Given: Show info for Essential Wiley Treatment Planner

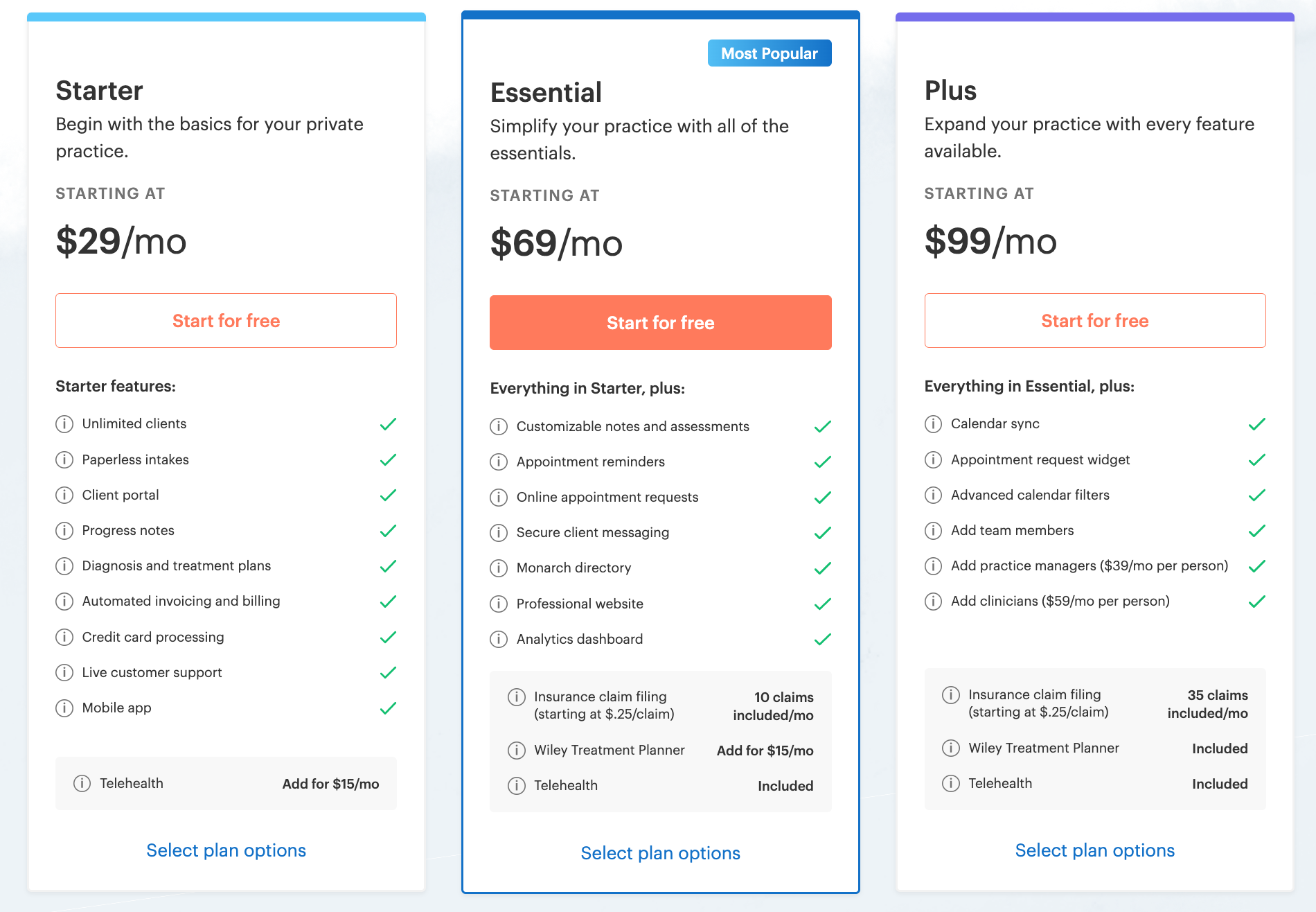Looking at the screenshot, I should [517, 750].
